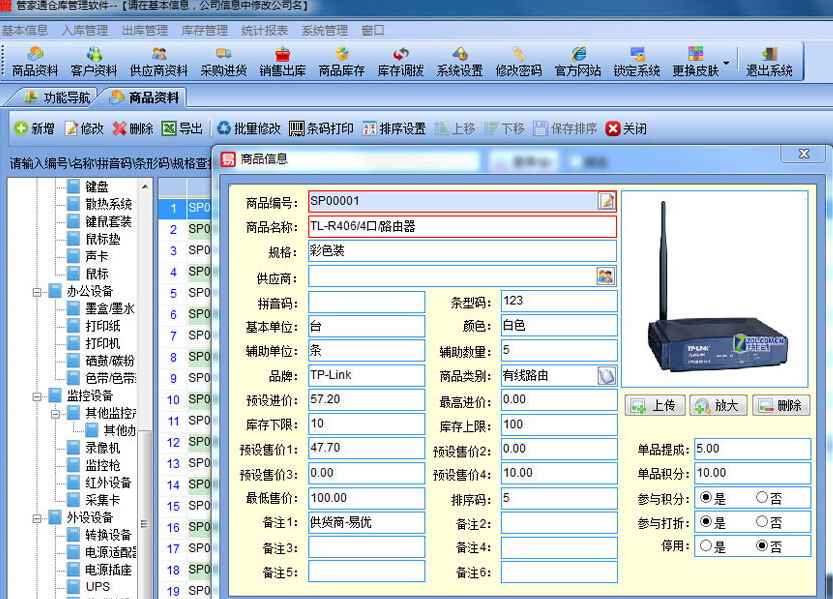Open 库存调拨 toolbar icon

[401, 62]
